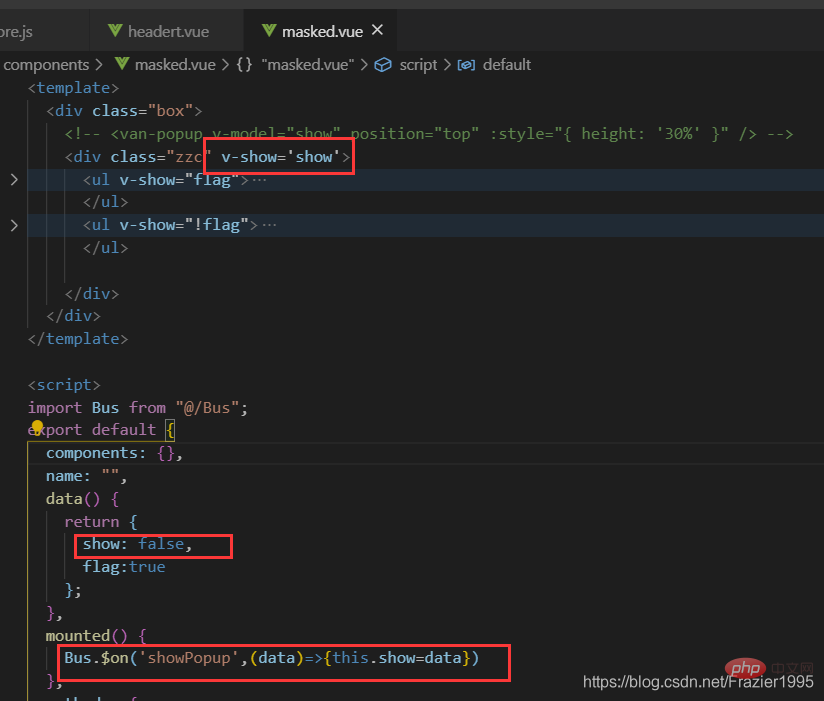This screenshot has height=701, width=824.
Task: Expand the folded ul v-show="flag" block
Action: [x=14, y=180]
